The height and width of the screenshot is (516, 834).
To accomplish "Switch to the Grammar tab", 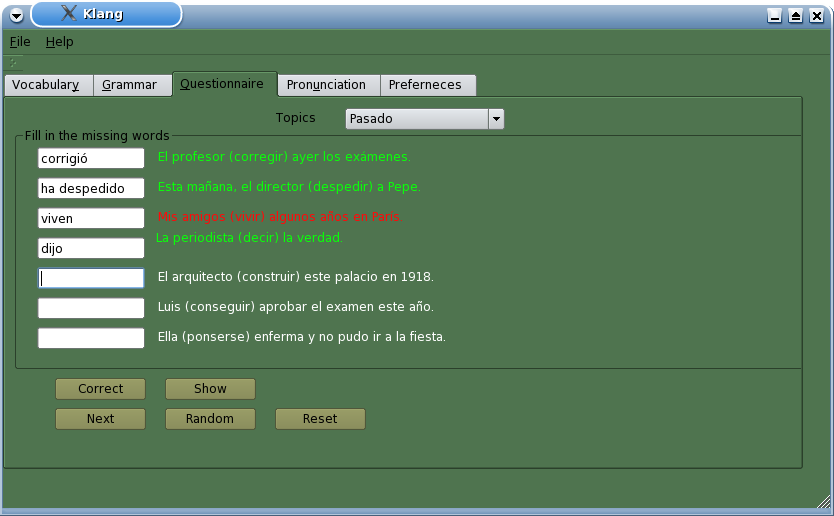I will [x=132, y=85].
